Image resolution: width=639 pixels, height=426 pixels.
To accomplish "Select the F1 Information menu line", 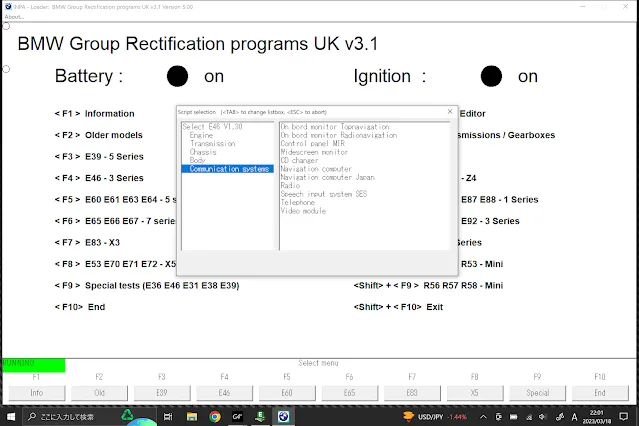I will click(95, 114).
